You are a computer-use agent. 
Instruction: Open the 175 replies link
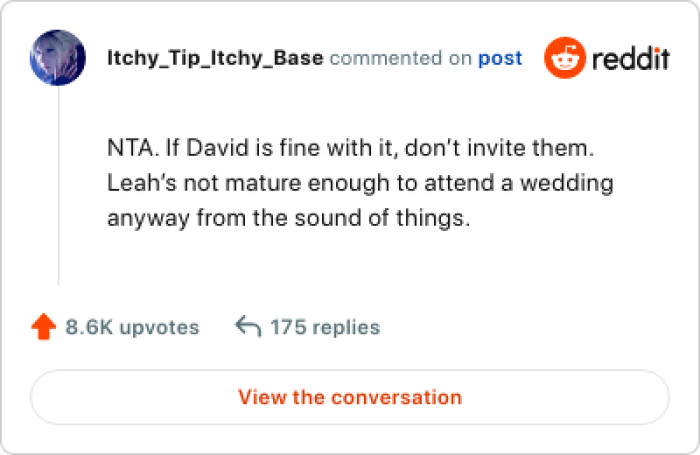322,327
